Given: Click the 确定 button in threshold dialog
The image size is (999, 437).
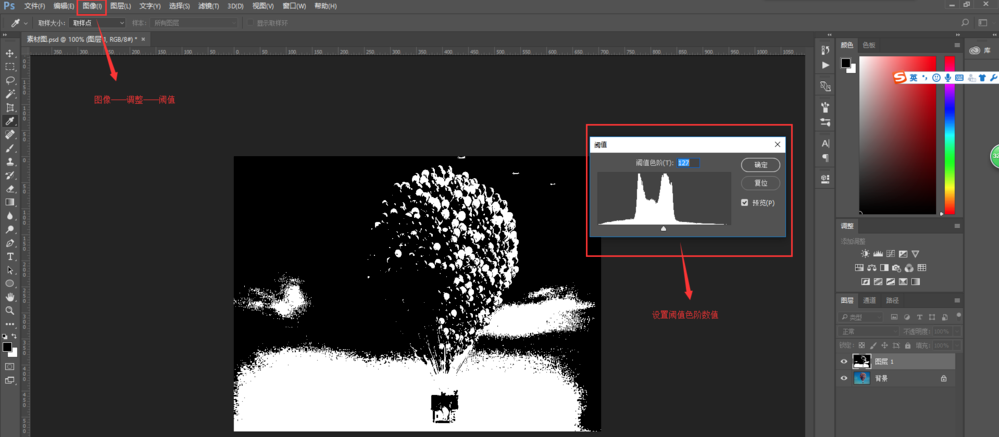Looking at the screenshot, I should 760,164.
